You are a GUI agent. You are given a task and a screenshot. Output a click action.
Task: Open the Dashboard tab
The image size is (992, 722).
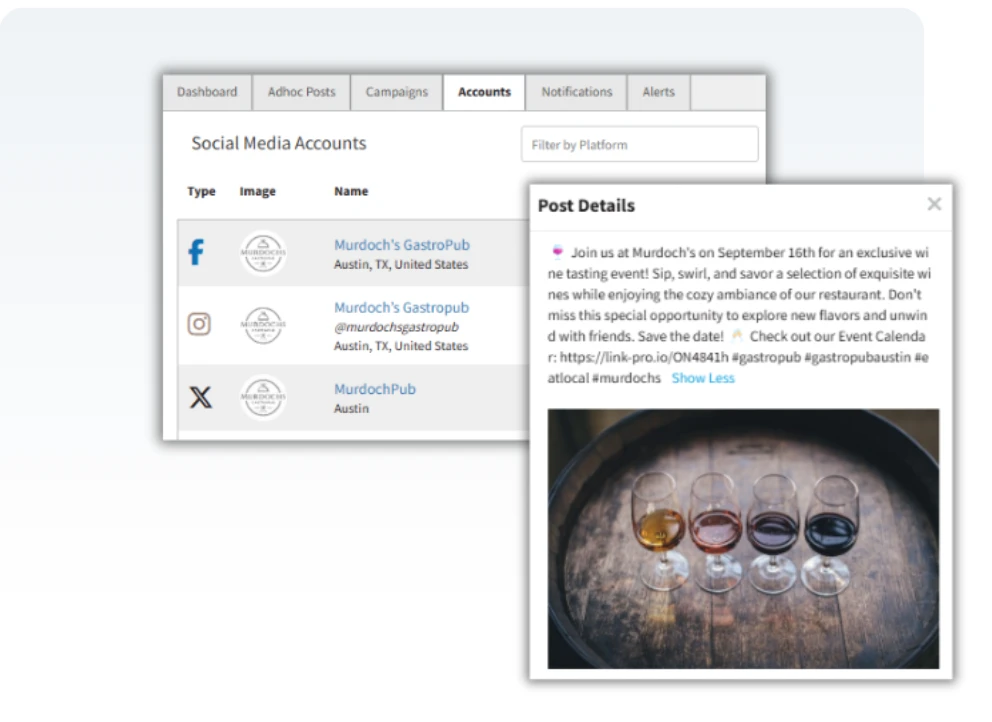tap(207, 92)
